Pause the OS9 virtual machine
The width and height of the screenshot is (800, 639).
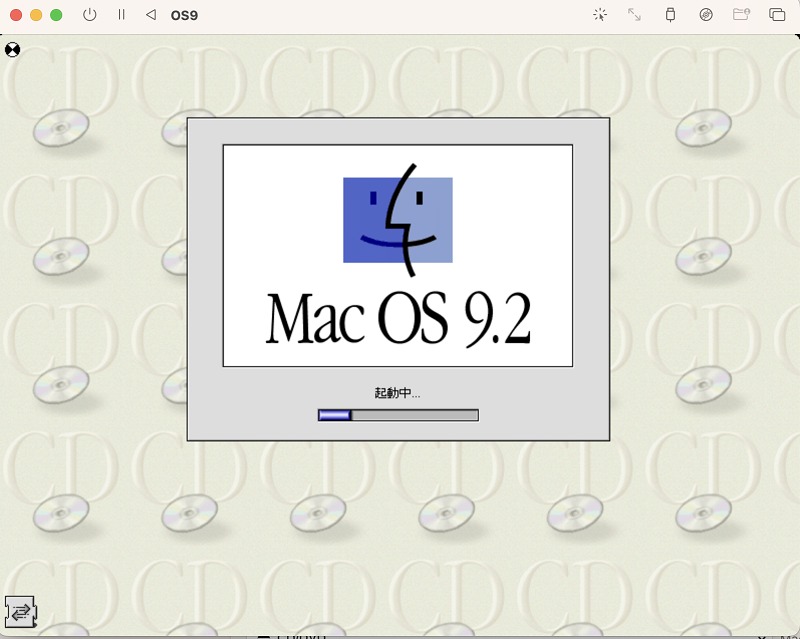coord(121,15)
